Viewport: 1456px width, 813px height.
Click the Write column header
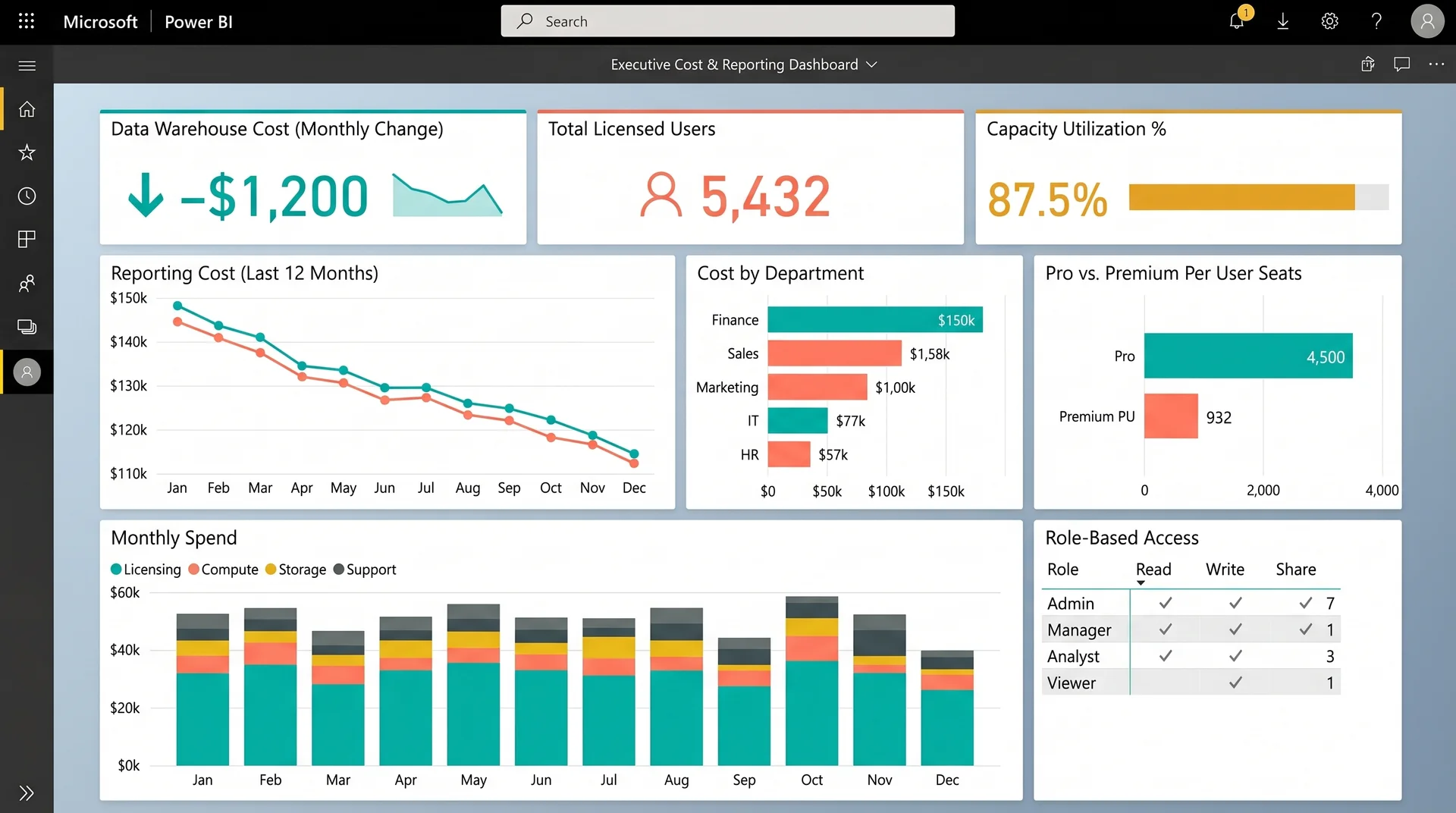coord(1225,570)
